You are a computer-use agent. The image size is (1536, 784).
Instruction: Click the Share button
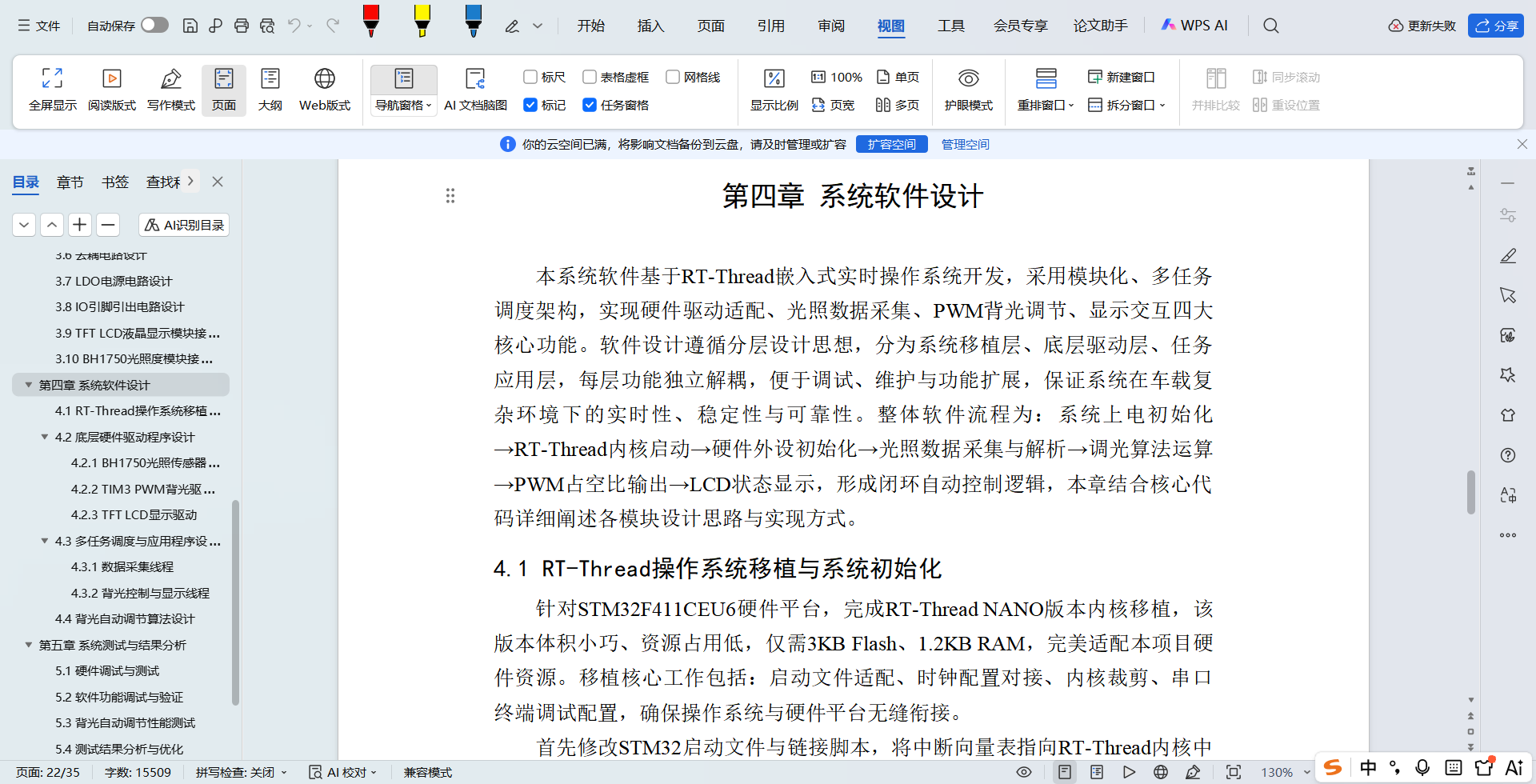(x=1496, y=26)
